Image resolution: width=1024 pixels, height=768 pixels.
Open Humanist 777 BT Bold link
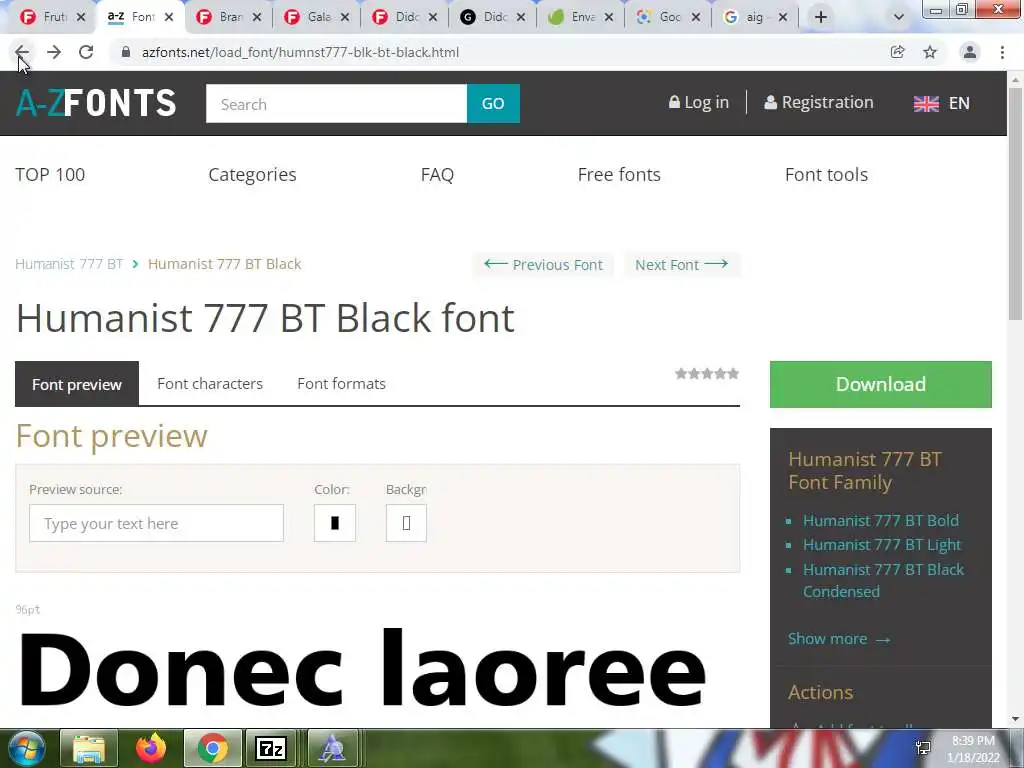(881, 520)
